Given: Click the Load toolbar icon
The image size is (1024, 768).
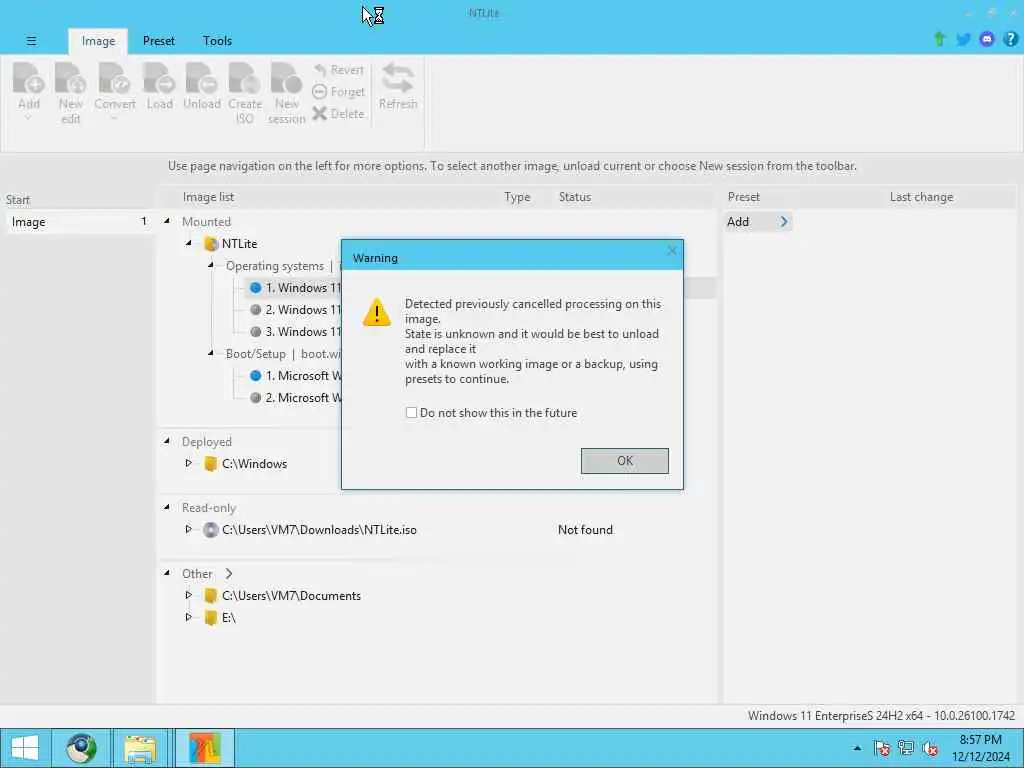Looking at the screenshot, I should 159,86.
